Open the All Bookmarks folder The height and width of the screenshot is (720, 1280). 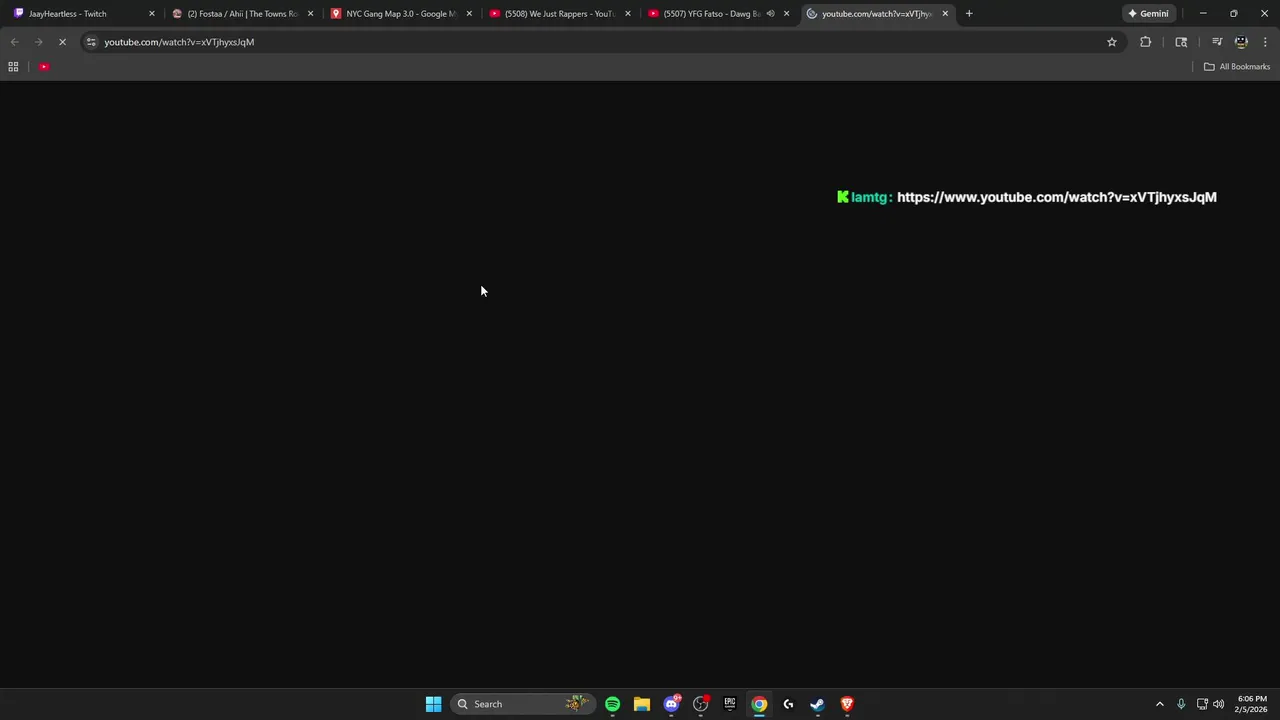pos(1237,67)
